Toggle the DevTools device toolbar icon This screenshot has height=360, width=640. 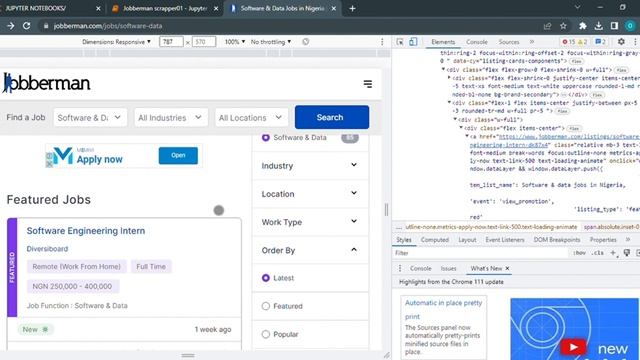(x=413, y=42)
